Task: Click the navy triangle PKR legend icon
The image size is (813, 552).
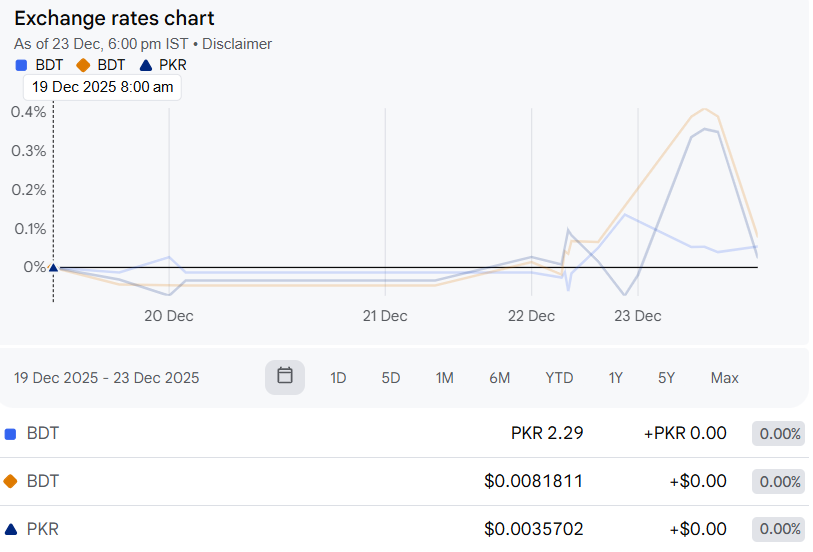Action: 145,65
